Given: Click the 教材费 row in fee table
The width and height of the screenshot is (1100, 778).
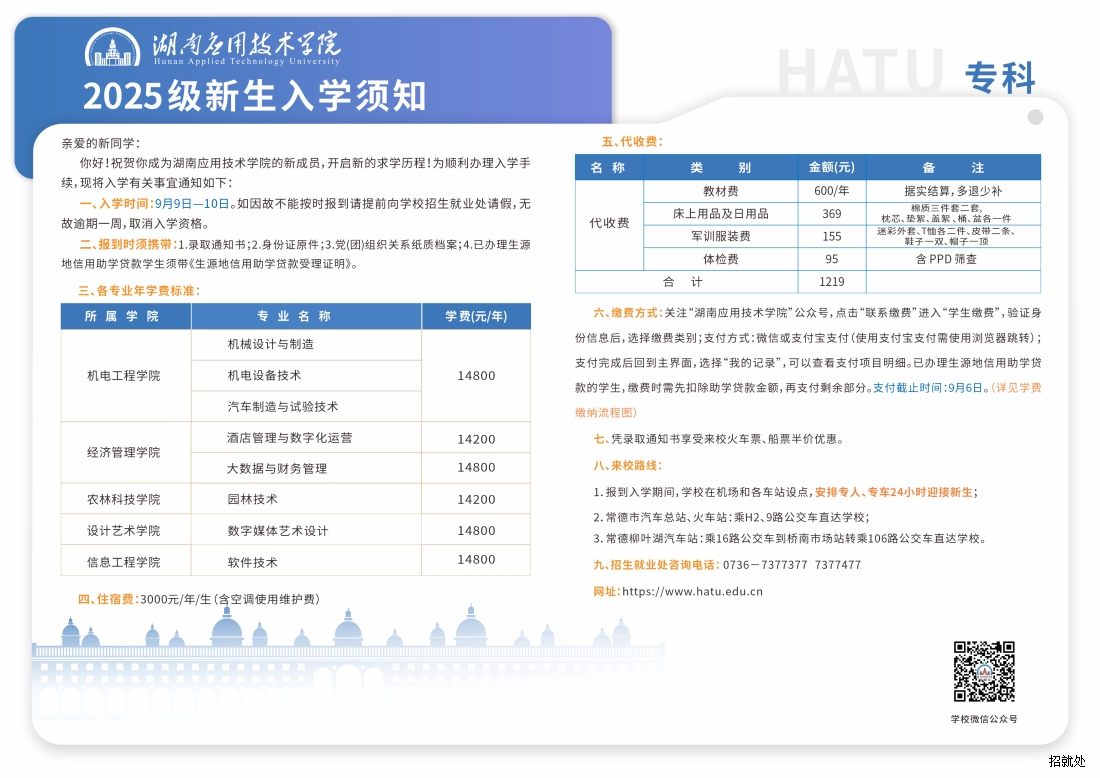Looking at the screenshot, I should point(720,191).
